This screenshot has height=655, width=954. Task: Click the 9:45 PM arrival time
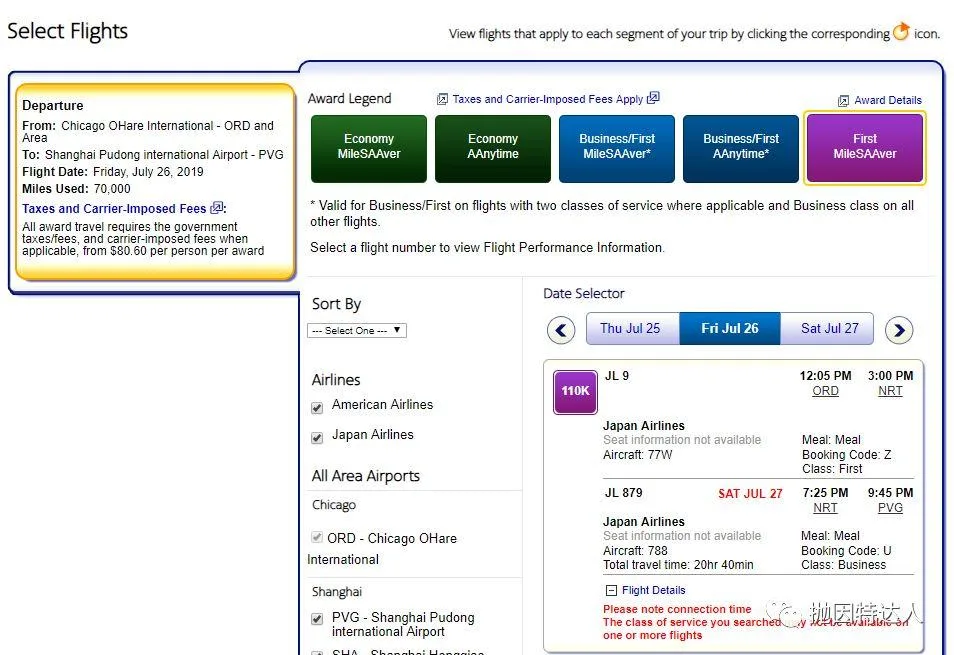(890, 493)
